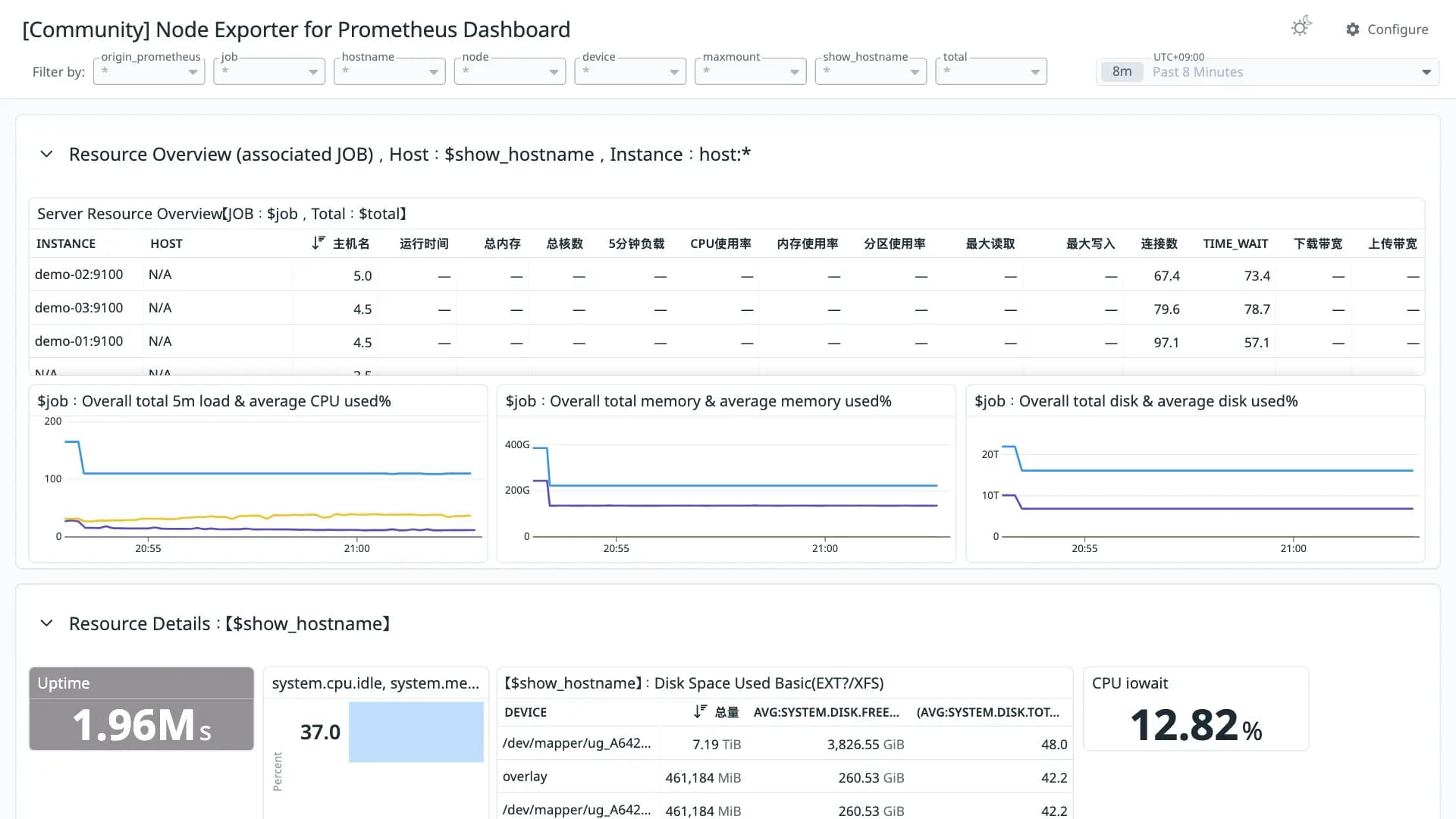
Task: Click the total disk graph title
Action: click(1136, 401)
